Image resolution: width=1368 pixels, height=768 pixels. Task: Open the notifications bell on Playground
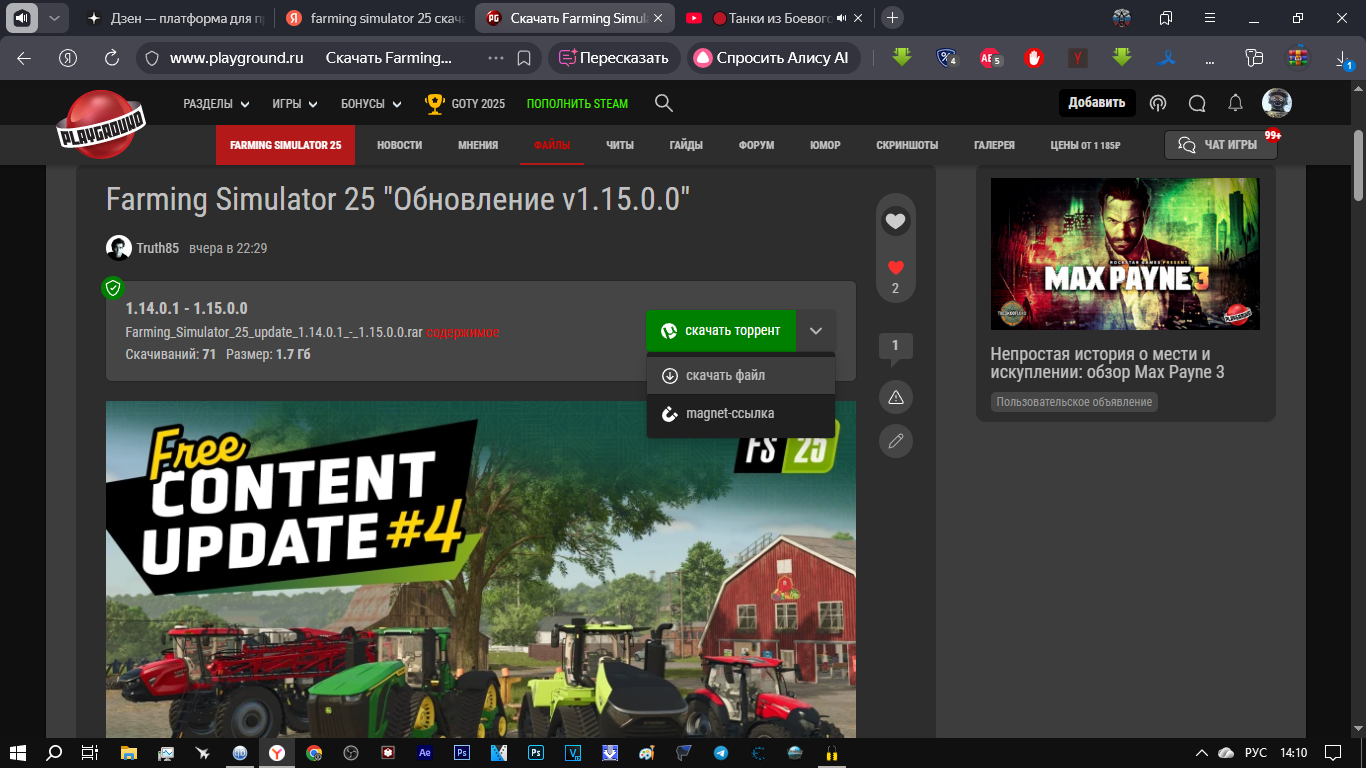(1236, 103)
